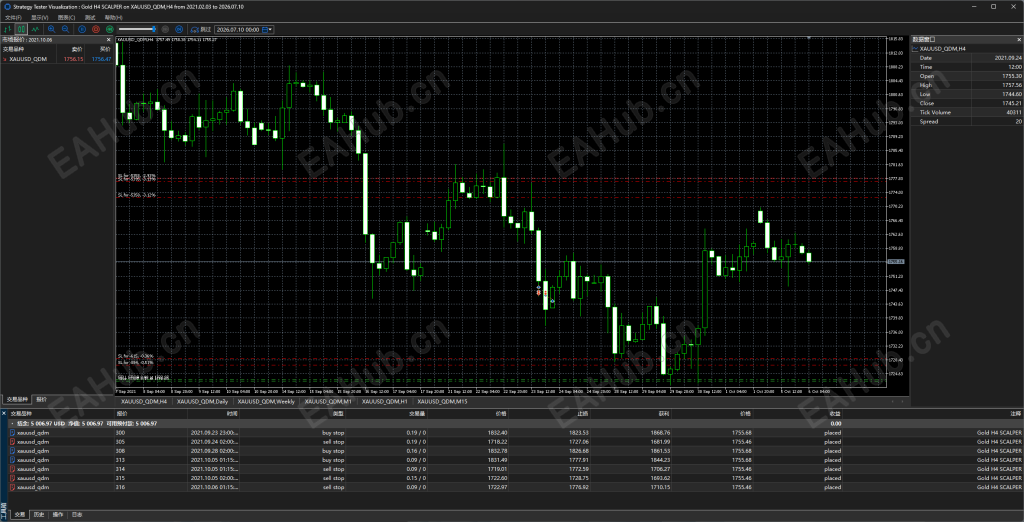Viewport: 1024px width, 522px height.
Task: Click the blue circular toolbar icon after zoom
Action: [x=82, y=29]
